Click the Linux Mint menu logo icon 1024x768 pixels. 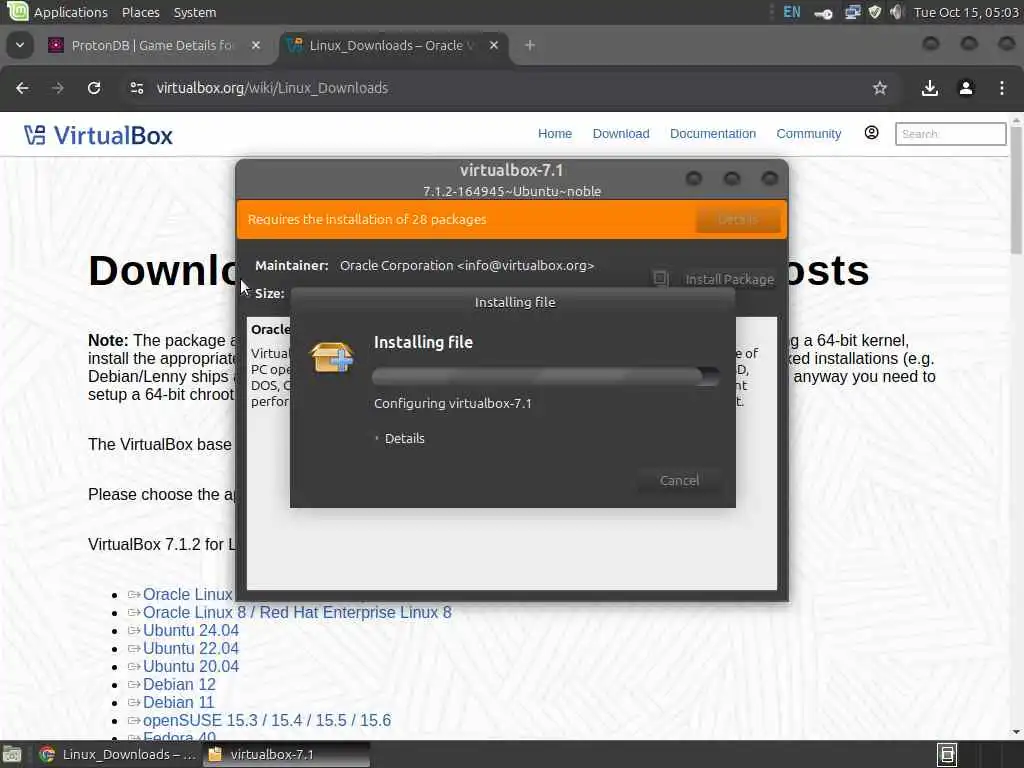pyautogui.click(x=17, y=11)
